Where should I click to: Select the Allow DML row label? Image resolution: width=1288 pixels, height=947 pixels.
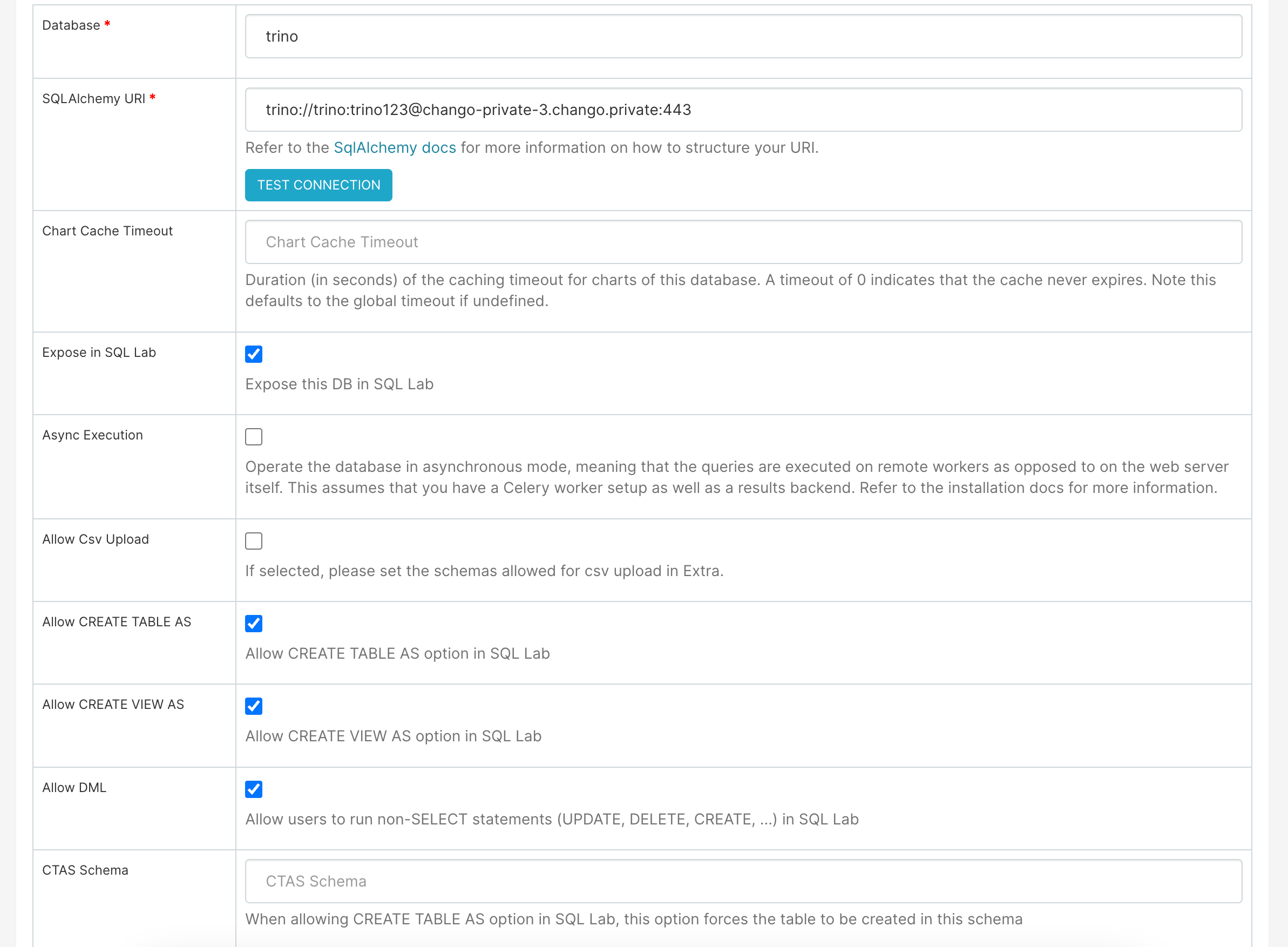coord(74,787)
